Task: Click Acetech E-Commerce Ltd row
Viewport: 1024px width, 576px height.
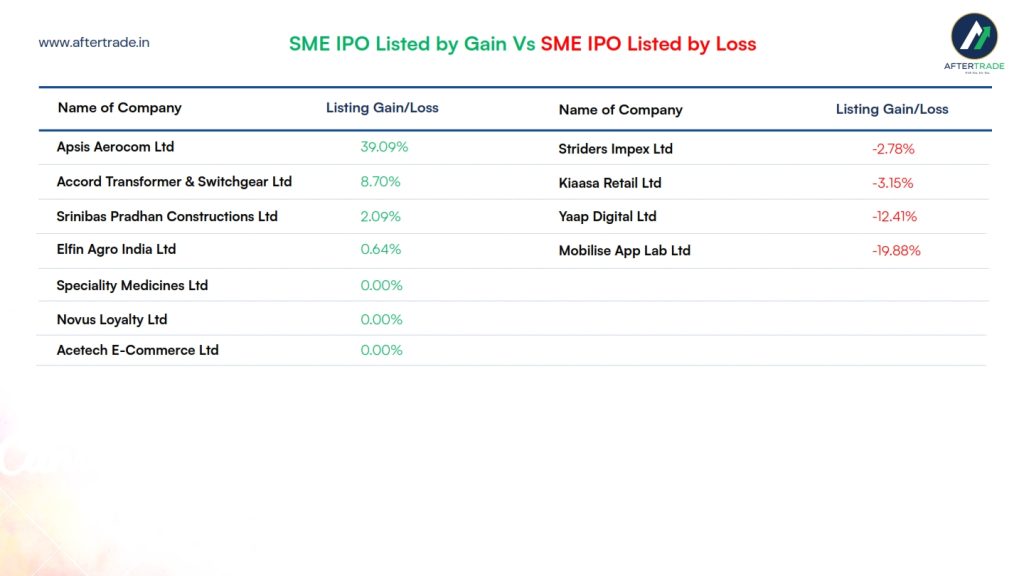Action: pos(137,350)
